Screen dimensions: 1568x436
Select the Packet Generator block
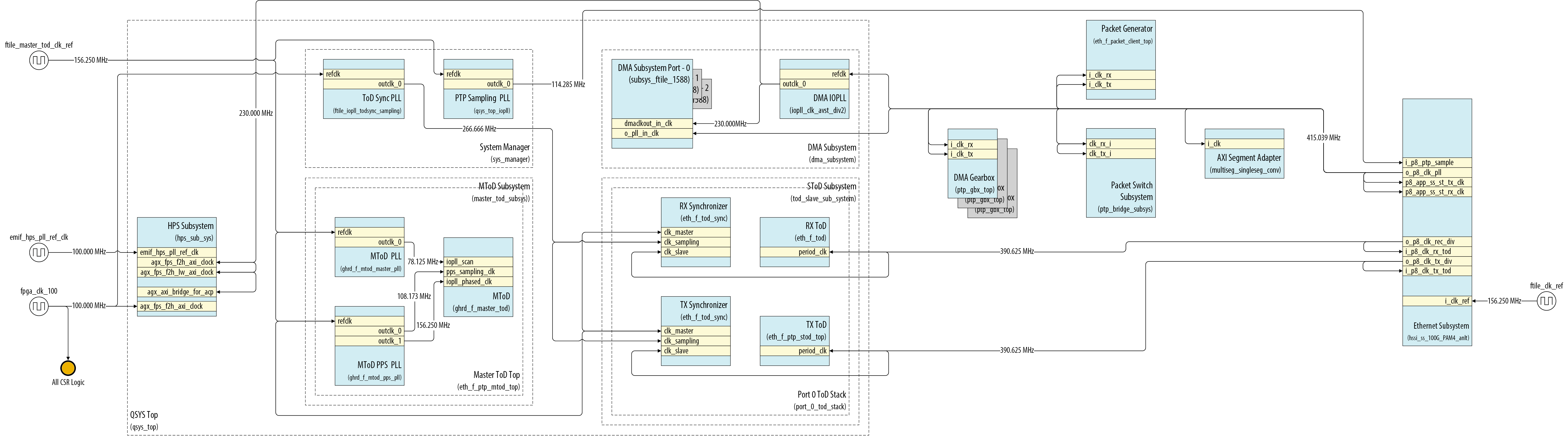click(1121, 60)
